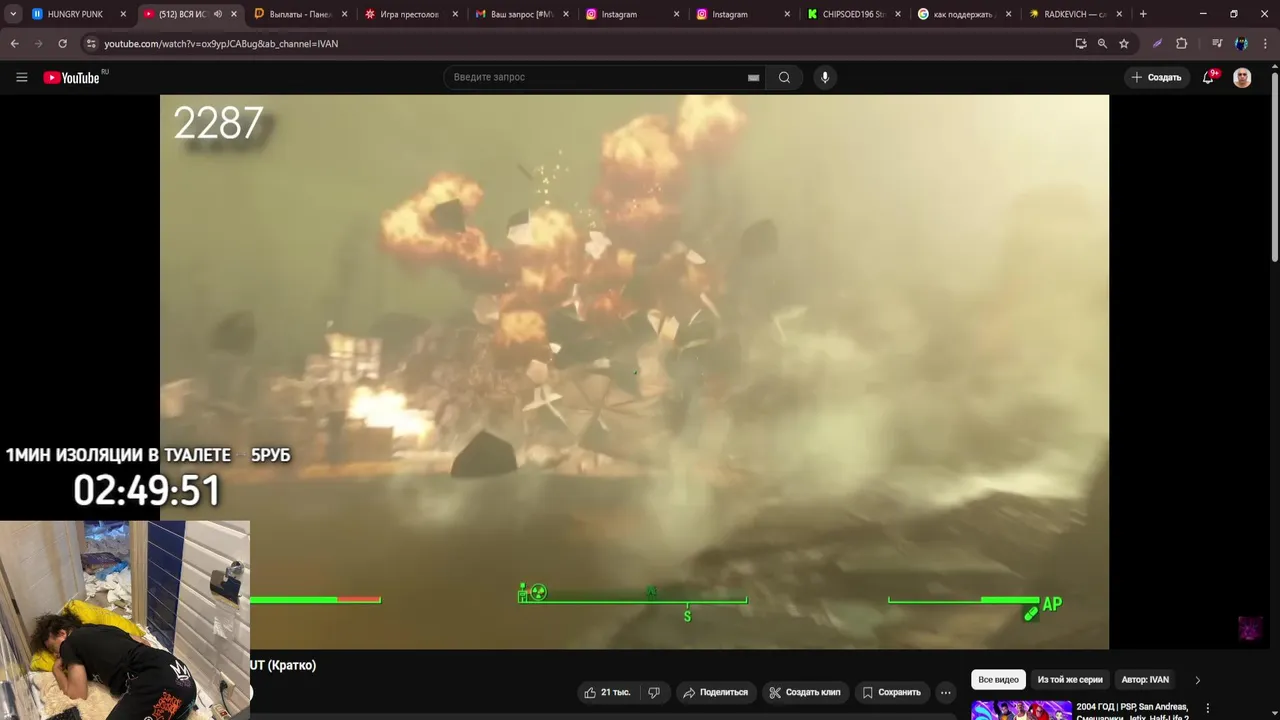
Task: Open the media controls toolbar icon
Action: 1217,44
